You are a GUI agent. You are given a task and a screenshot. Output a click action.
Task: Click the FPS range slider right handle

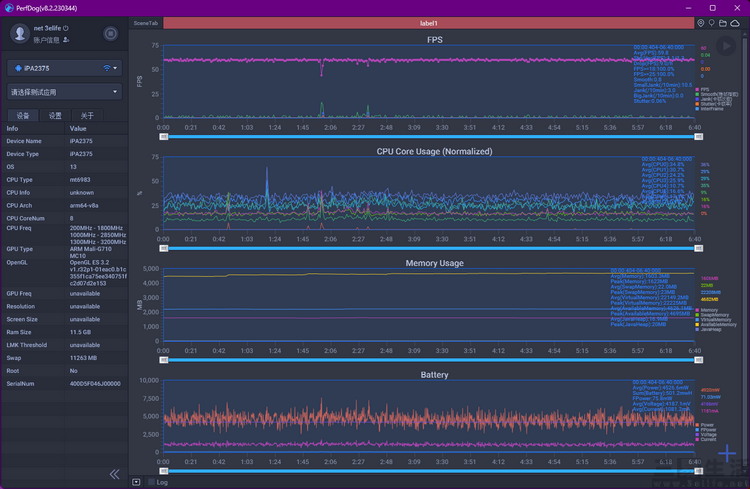tap(699, 137)
